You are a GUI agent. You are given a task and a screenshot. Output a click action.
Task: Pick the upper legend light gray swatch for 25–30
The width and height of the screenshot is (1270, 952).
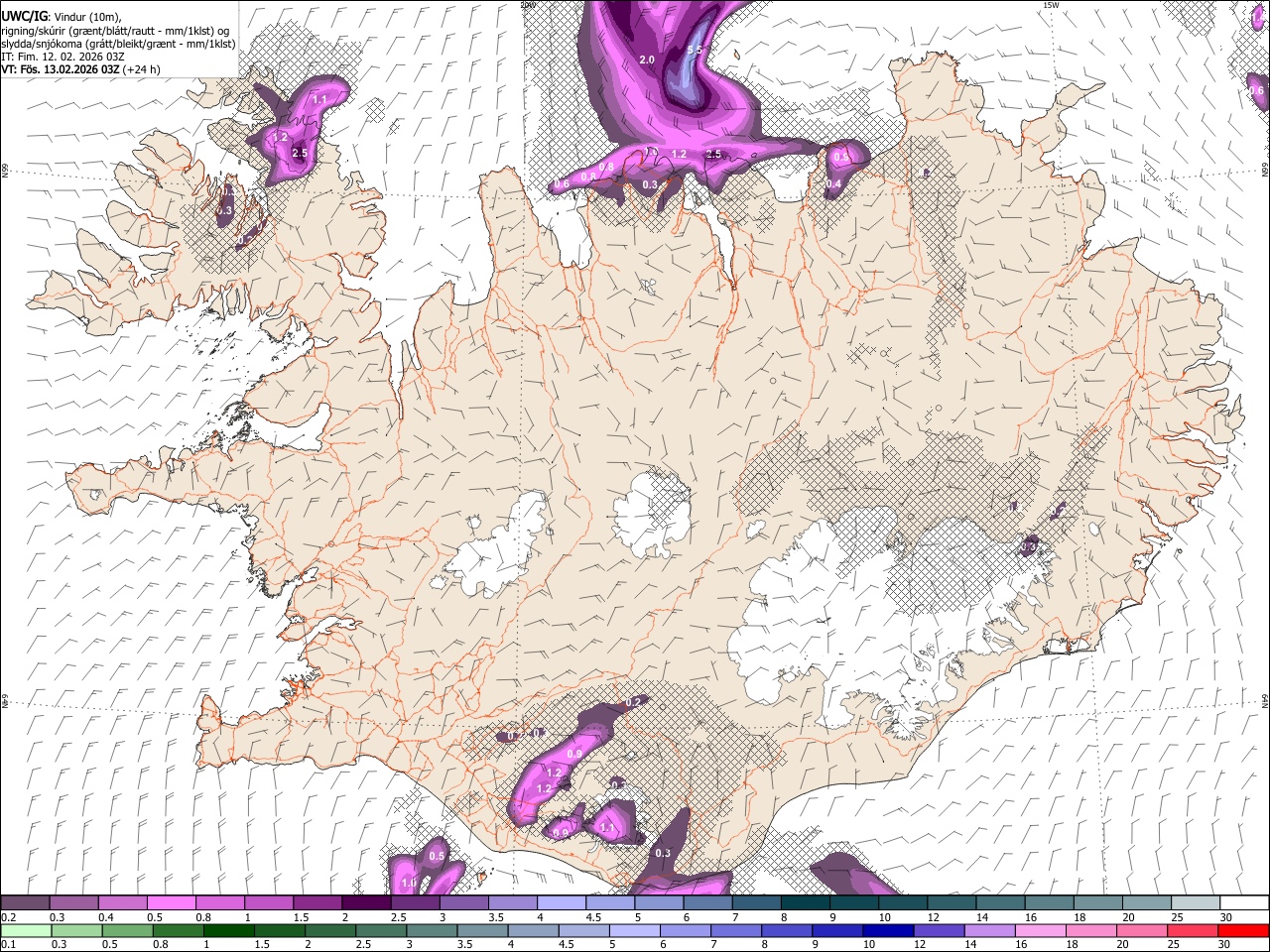click(1194, 903)
